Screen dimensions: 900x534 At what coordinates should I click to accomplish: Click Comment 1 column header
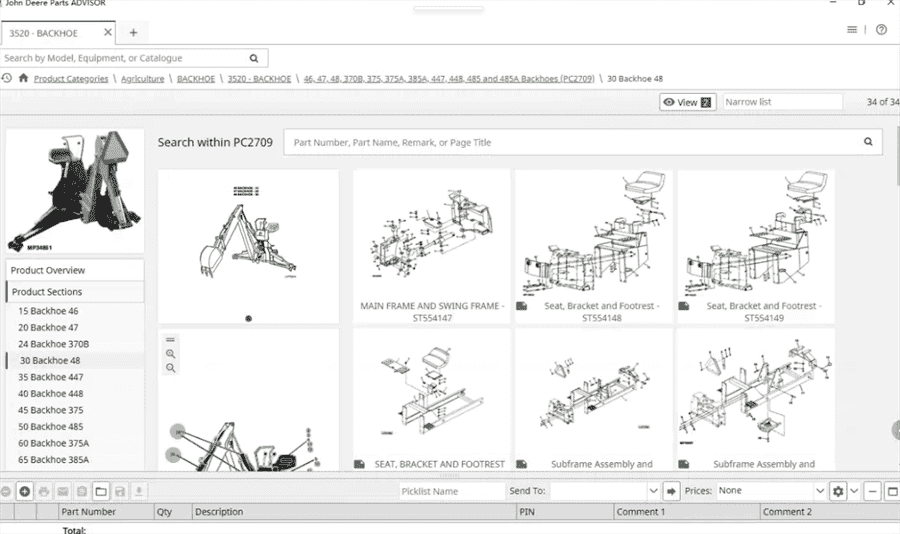pos(686,512)
